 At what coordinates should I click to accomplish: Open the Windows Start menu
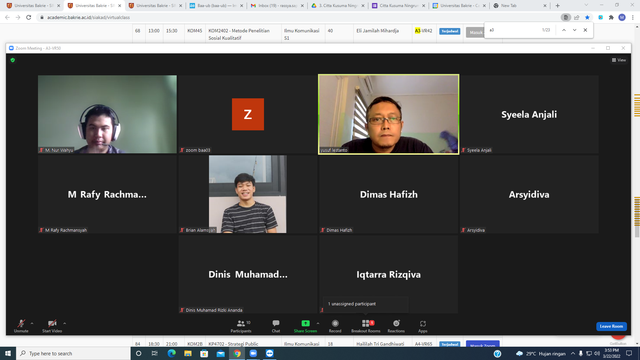(x=8, y=353)
